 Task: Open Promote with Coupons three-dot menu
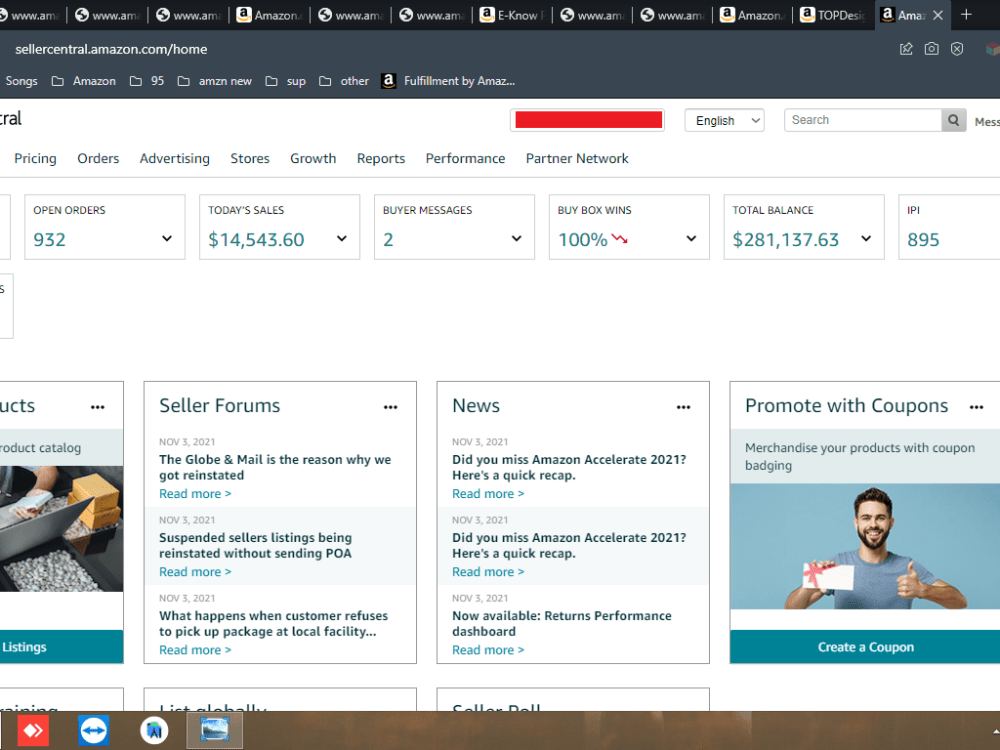[976, 407]
